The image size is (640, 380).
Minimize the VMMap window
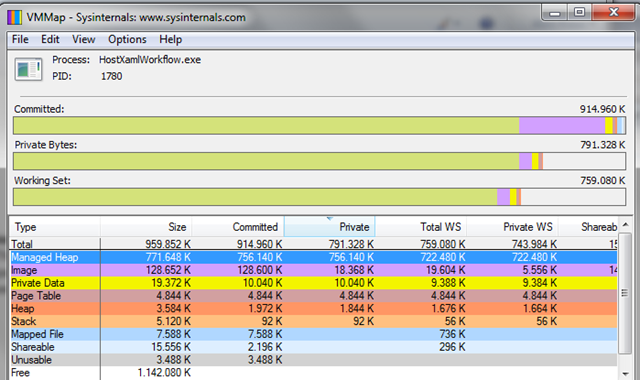coord(555,12)
